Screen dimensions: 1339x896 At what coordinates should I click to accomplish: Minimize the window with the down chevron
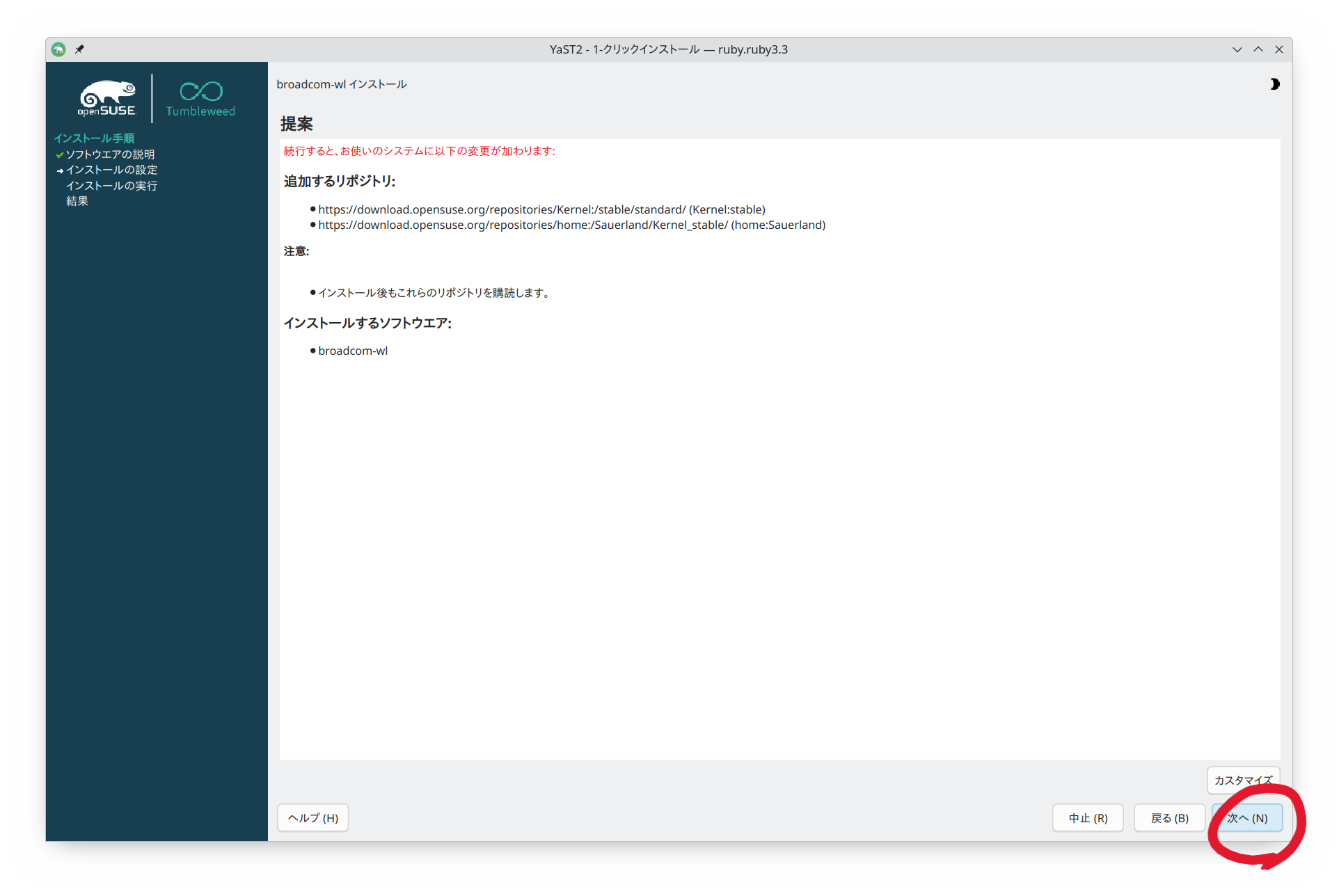(1237, 49)
